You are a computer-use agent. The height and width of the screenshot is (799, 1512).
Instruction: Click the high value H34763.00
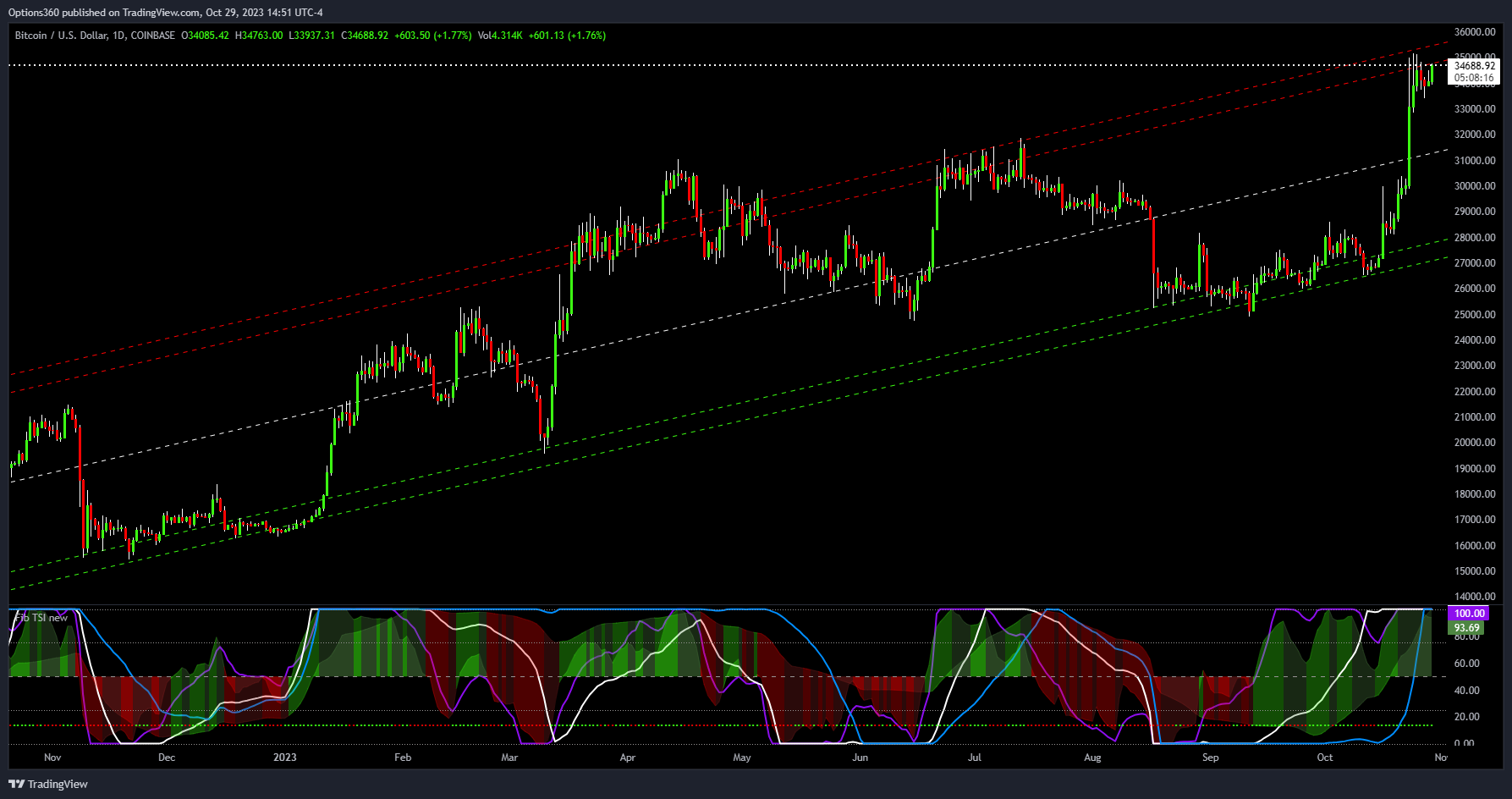pos(259,36)
